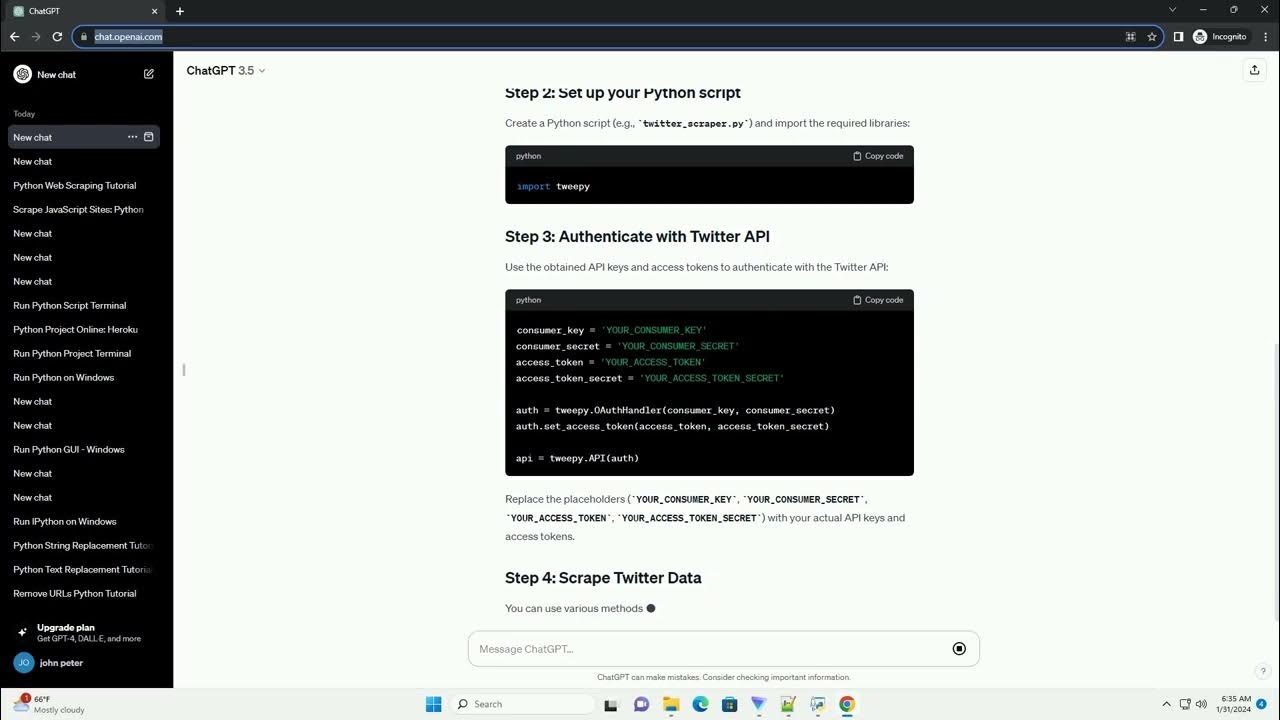Open File Explorer from the taskbar
The width and height of the screenshot is (1280, 720).
pos(671,704)
